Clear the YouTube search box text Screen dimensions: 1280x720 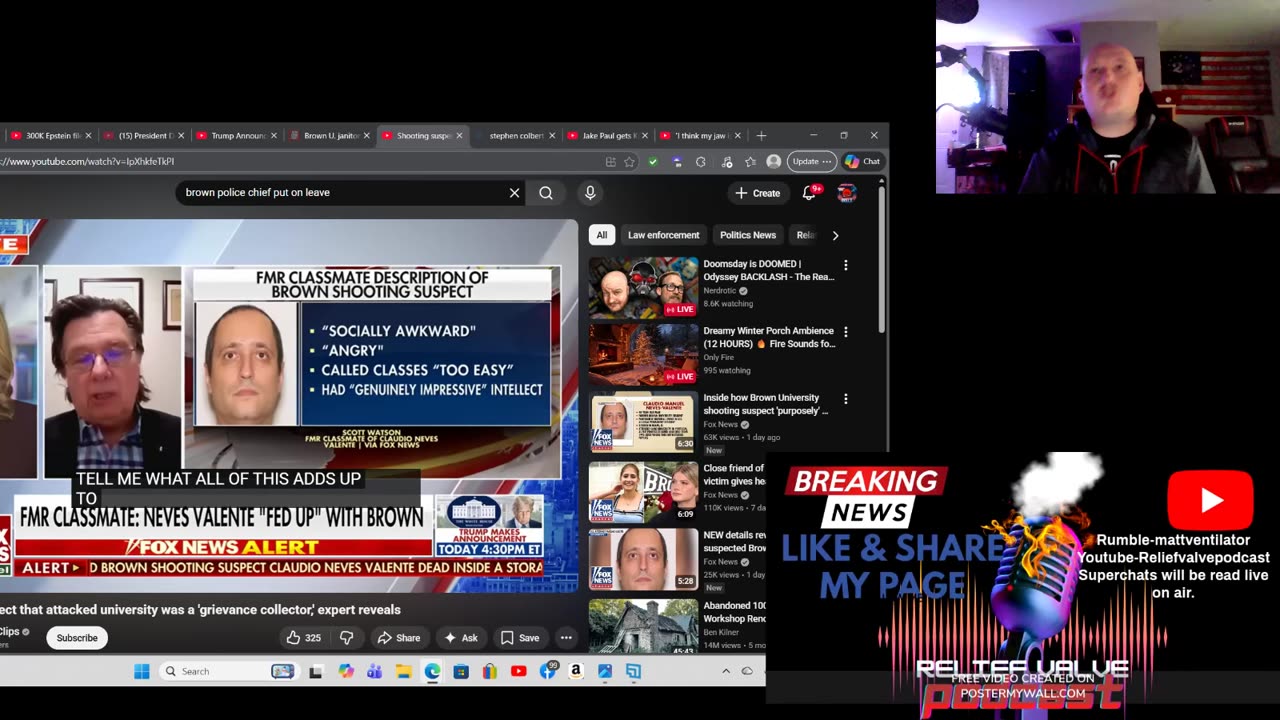(514, 193)
